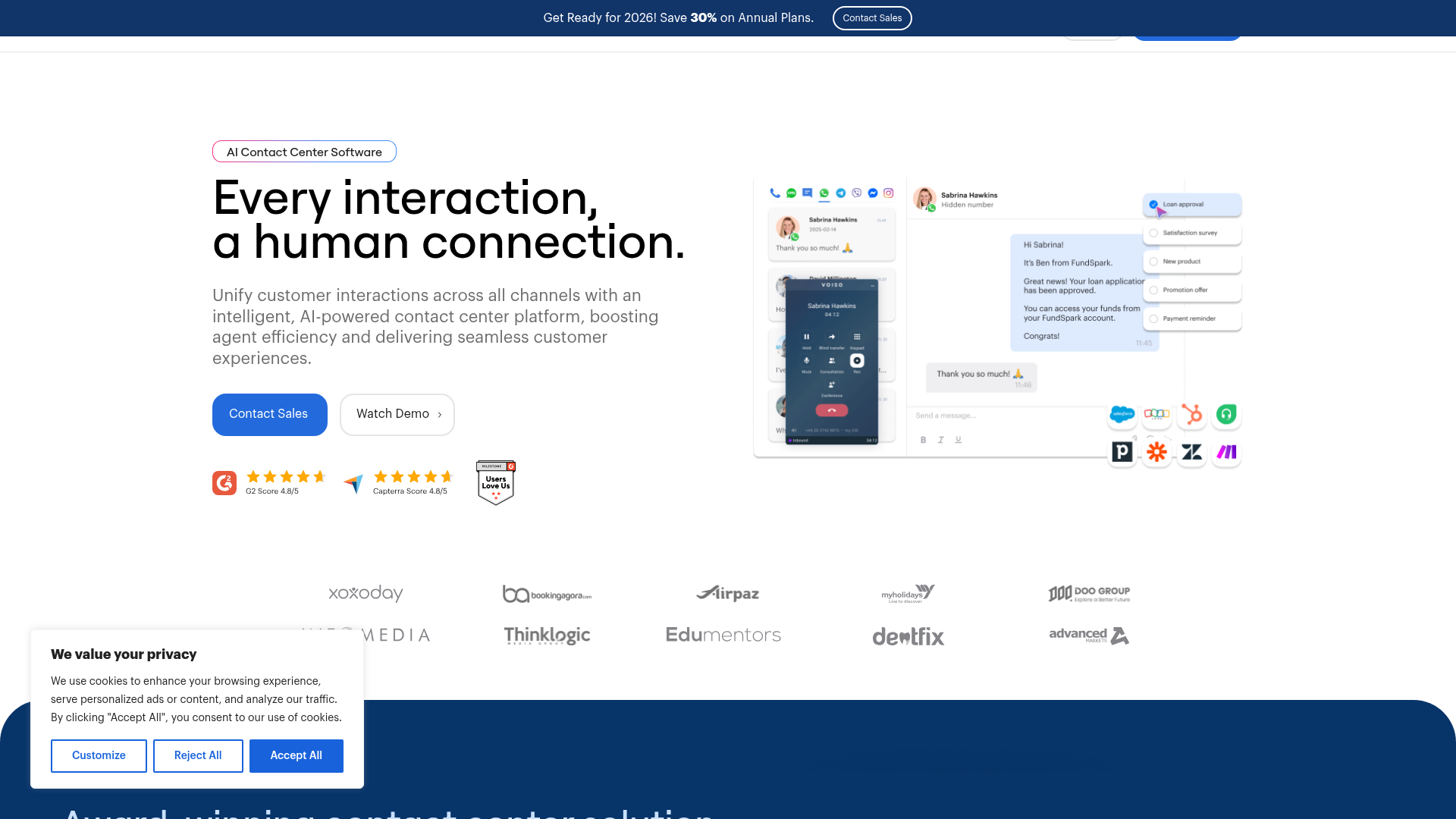Click the Zendesk integration icon
Image resolution: width=1456 pixels, height=819 pixels.
(1191, 452)
